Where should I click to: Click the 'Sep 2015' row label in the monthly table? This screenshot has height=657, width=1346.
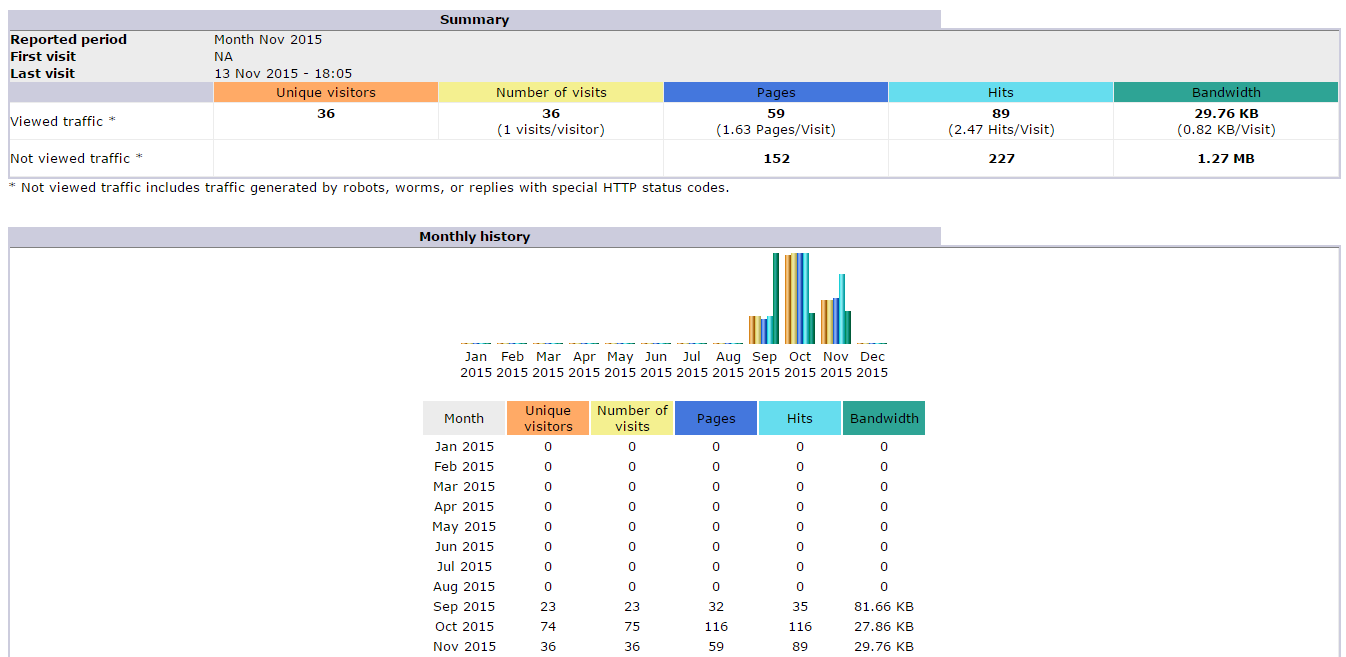click(464, 607)
